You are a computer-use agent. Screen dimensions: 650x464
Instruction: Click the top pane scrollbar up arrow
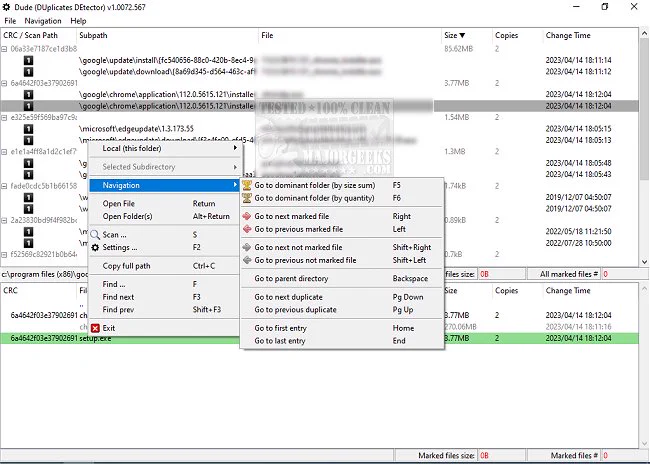(644, 33)
